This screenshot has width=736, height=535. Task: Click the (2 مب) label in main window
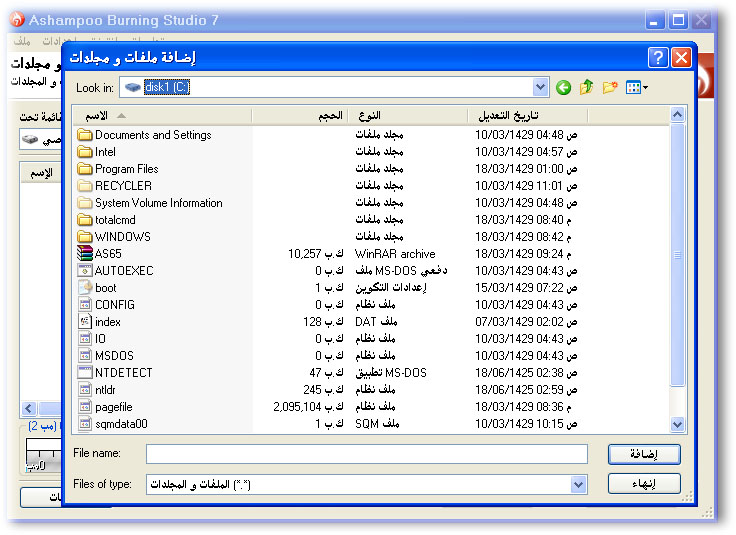(x=42, y=426)
